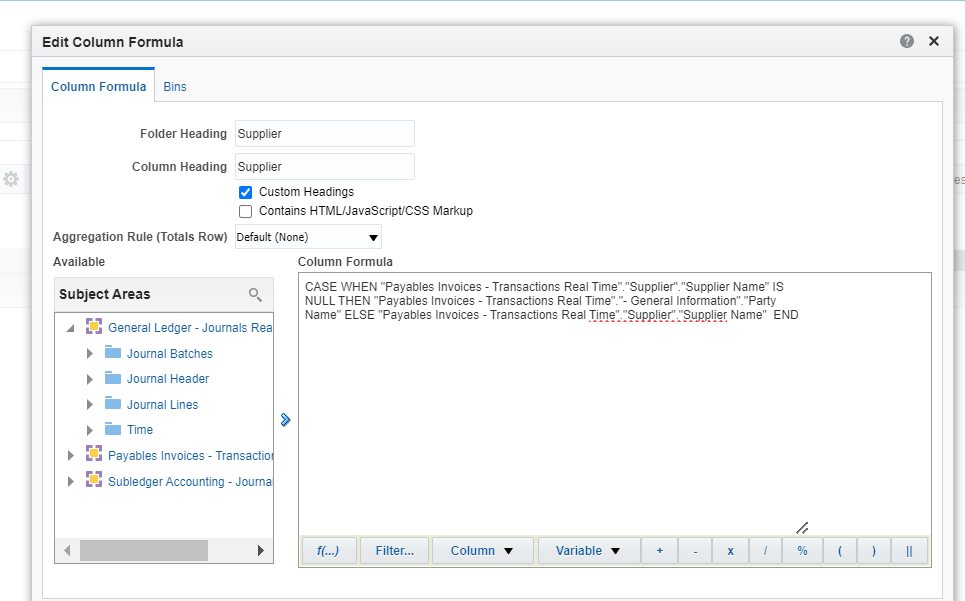Open help via the question mark icon
Image resolution: width=965 pixels, height=601 pixels.
906,41
